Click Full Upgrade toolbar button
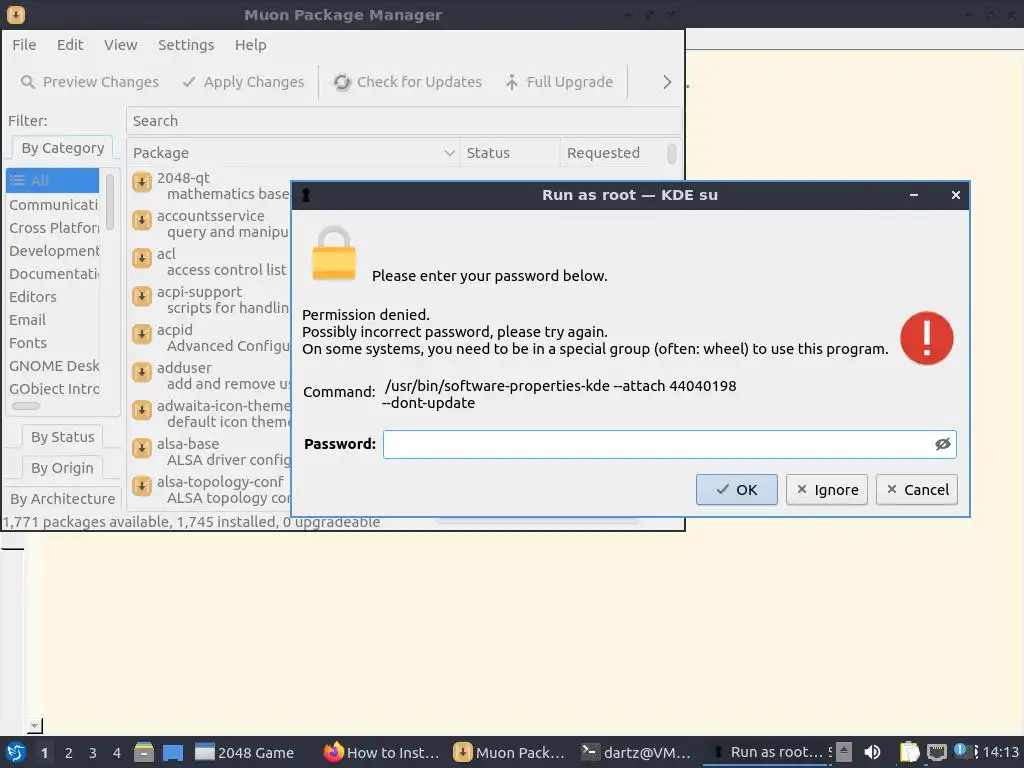Image resolution: width=1024 pixels, height=768 pixels. coord(559,82)
